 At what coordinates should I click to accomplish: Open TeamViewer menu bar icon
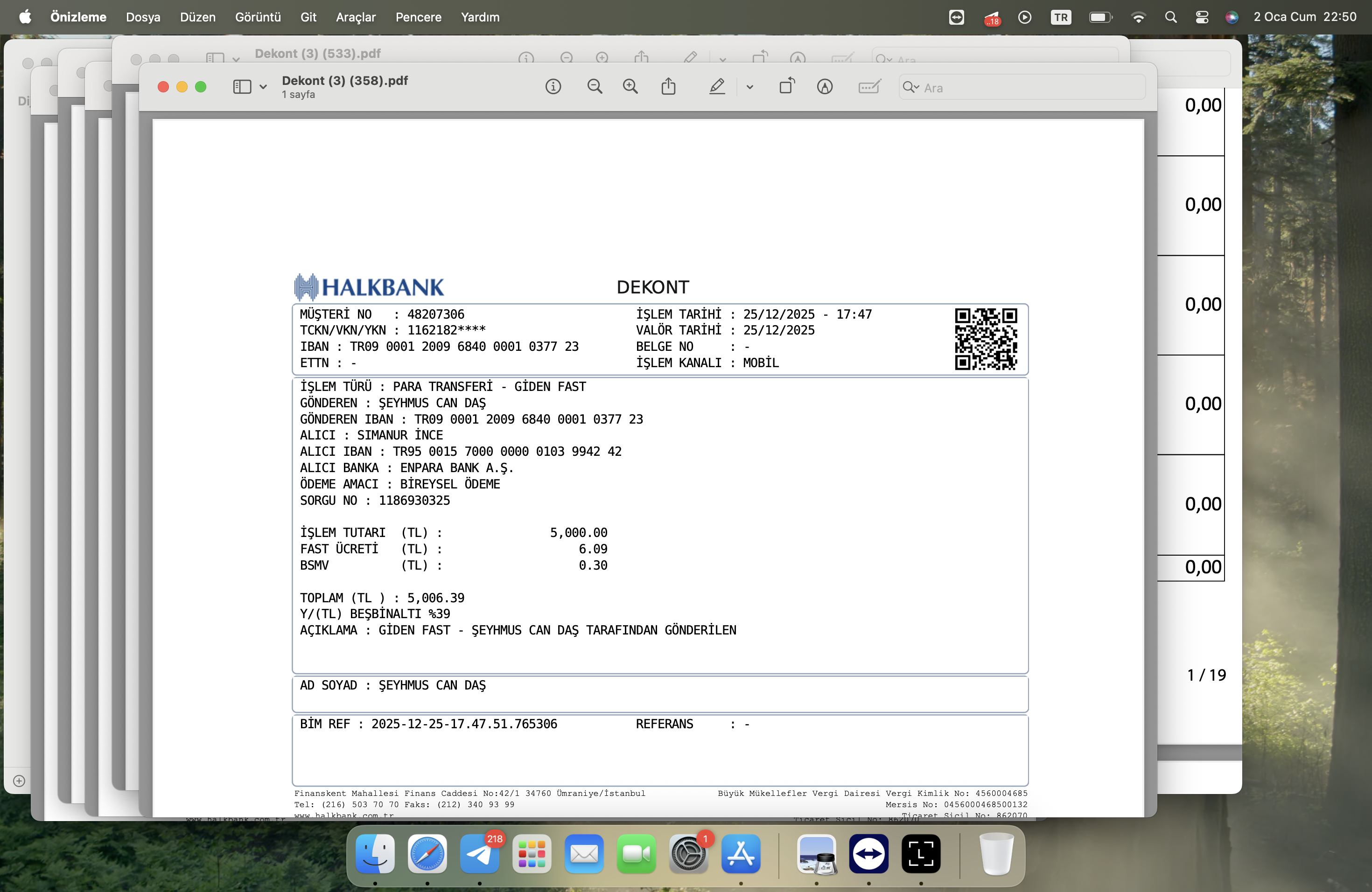pyautogui.click(x=956, y=17)
